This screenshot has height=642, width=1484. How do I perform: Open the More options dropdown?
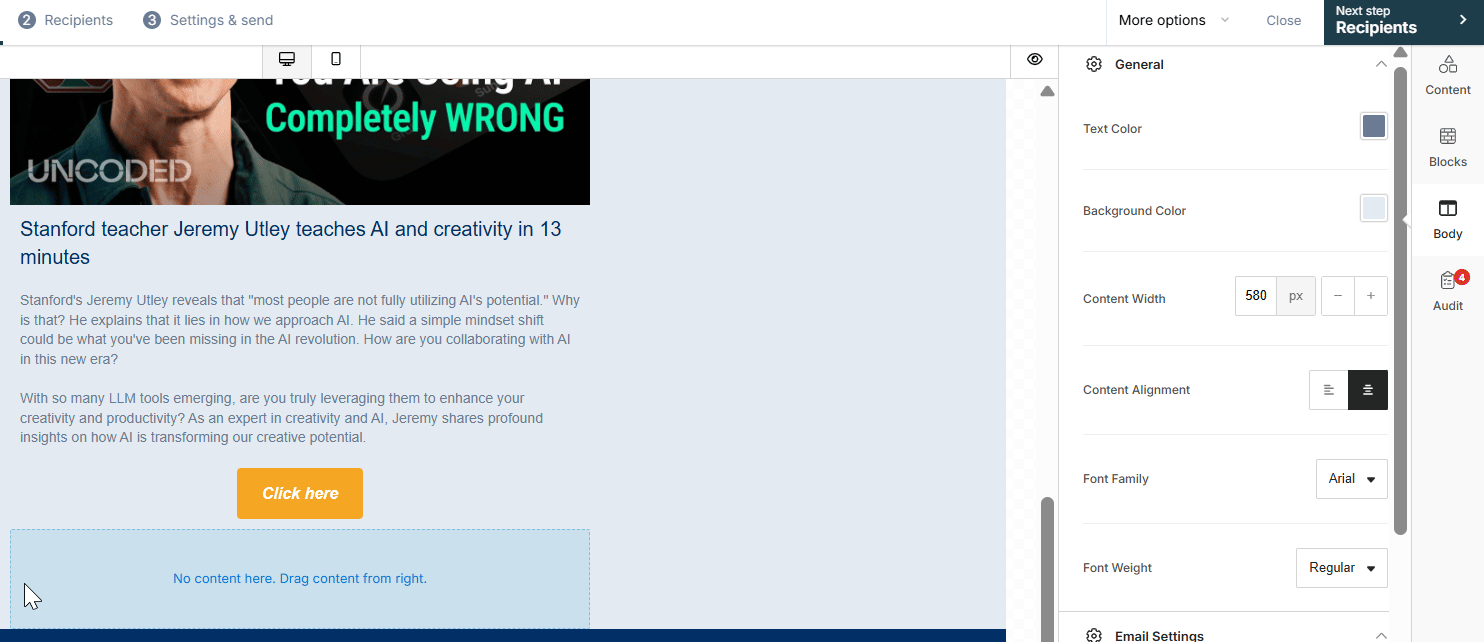click(1174, 20)
